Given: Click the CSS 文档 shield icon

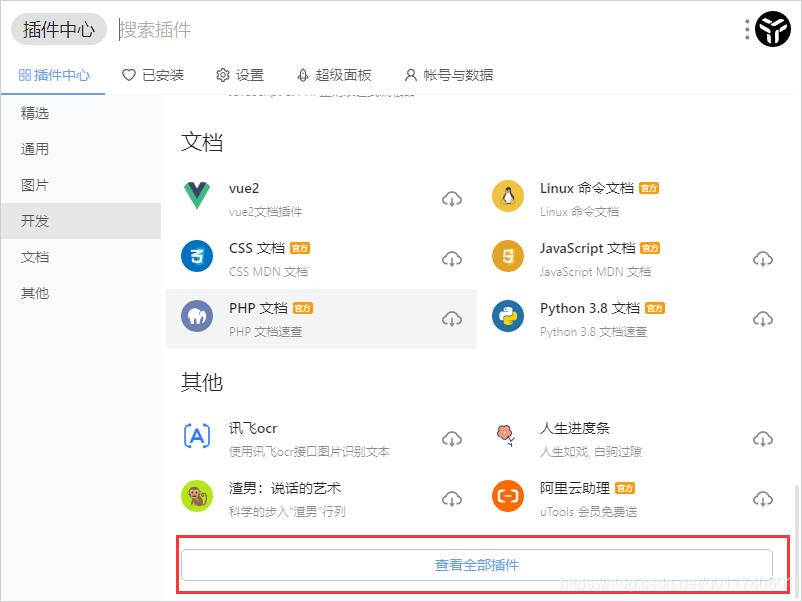Looking at the screenshot, I should click(x=197, y=256).
